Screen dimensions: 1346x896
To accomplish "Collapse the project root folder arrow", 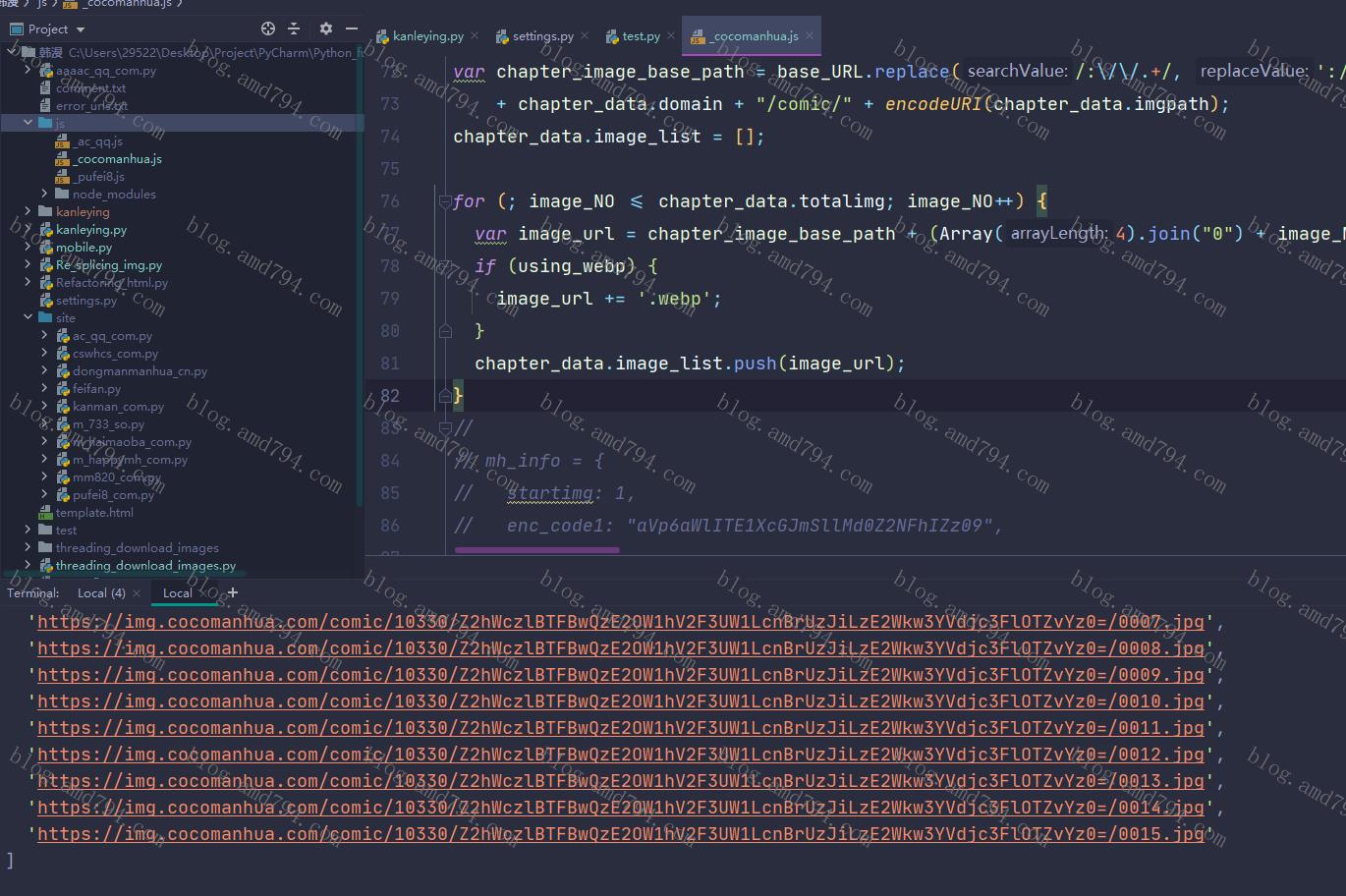I will pos(12,52).
